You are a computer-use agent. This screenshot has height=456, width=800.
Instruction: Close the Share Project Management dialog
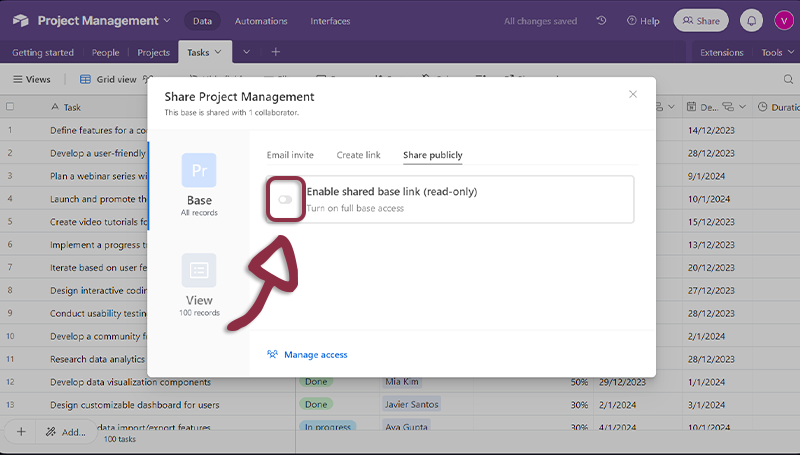pos(632,94)
